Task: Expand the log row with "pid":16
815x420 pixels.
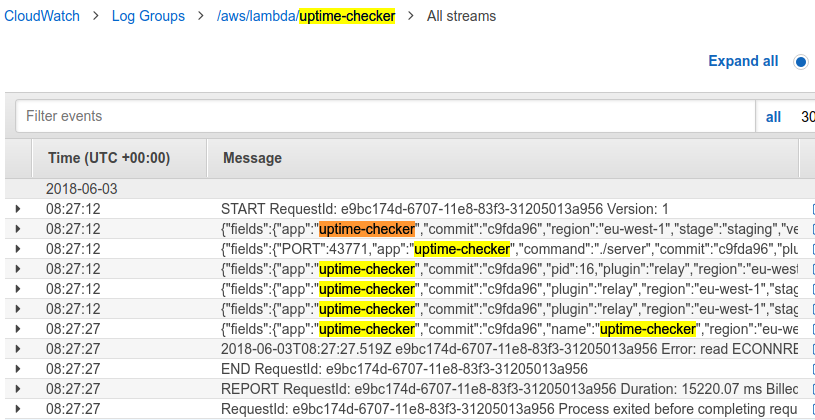Action: [18, 269]
